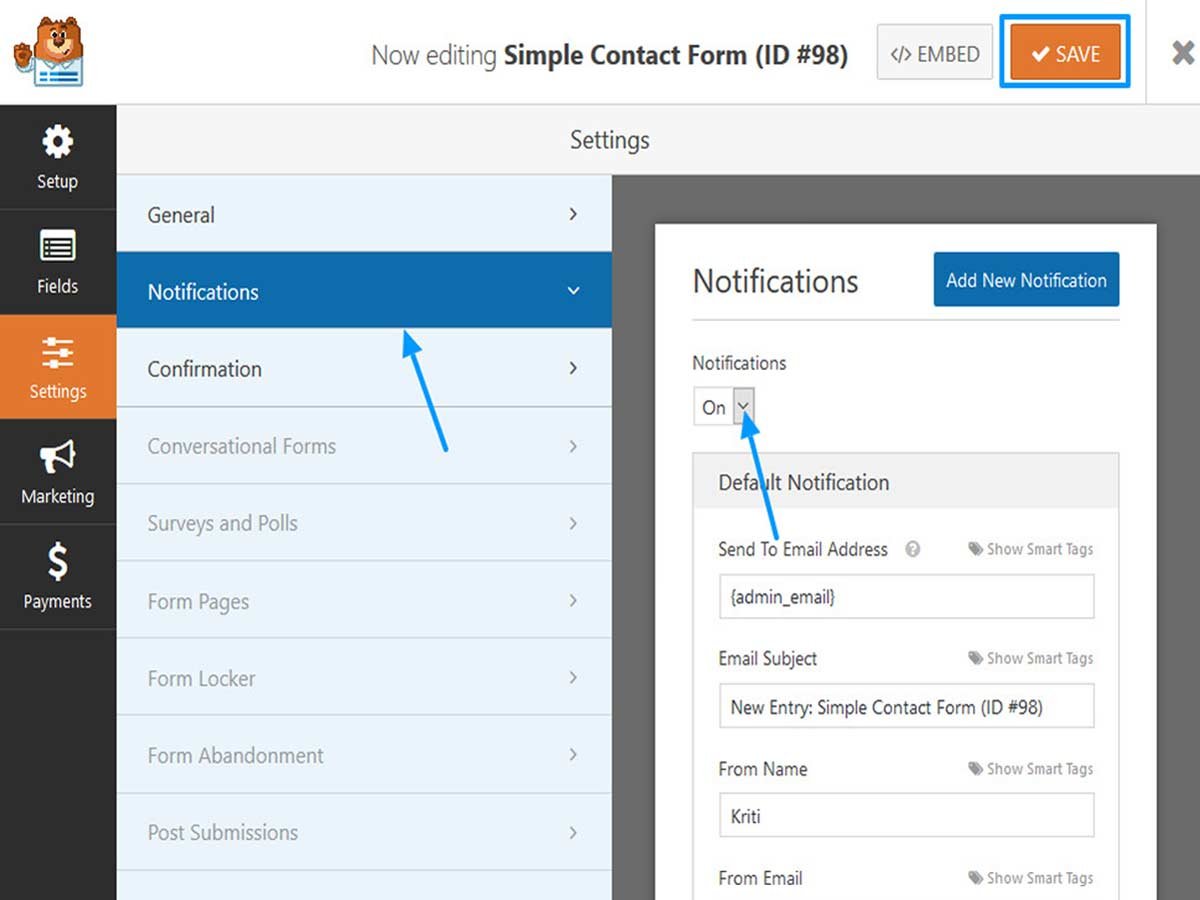Select the Notifications settings tab
The height and width of the screenshot is (900, 1200).
pos(364,291)
